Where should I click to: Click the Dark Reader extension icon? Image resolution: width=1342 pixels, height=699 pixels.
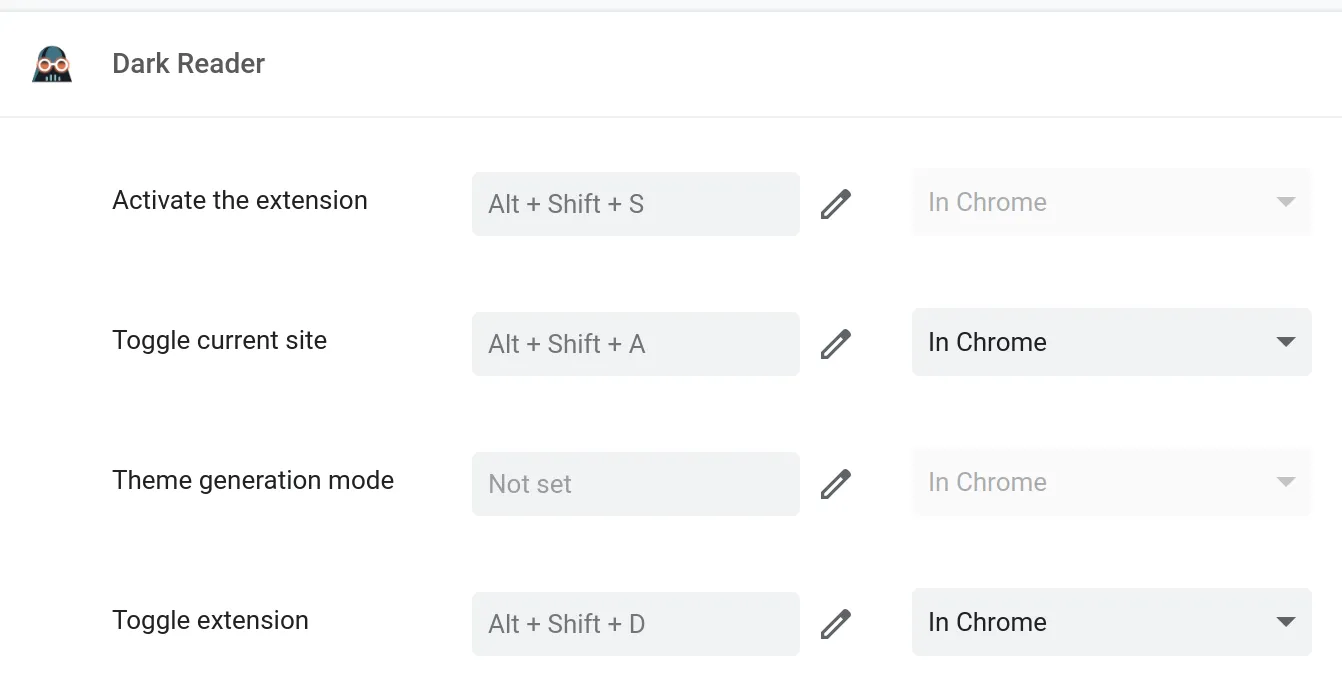[x=52, y=64]
